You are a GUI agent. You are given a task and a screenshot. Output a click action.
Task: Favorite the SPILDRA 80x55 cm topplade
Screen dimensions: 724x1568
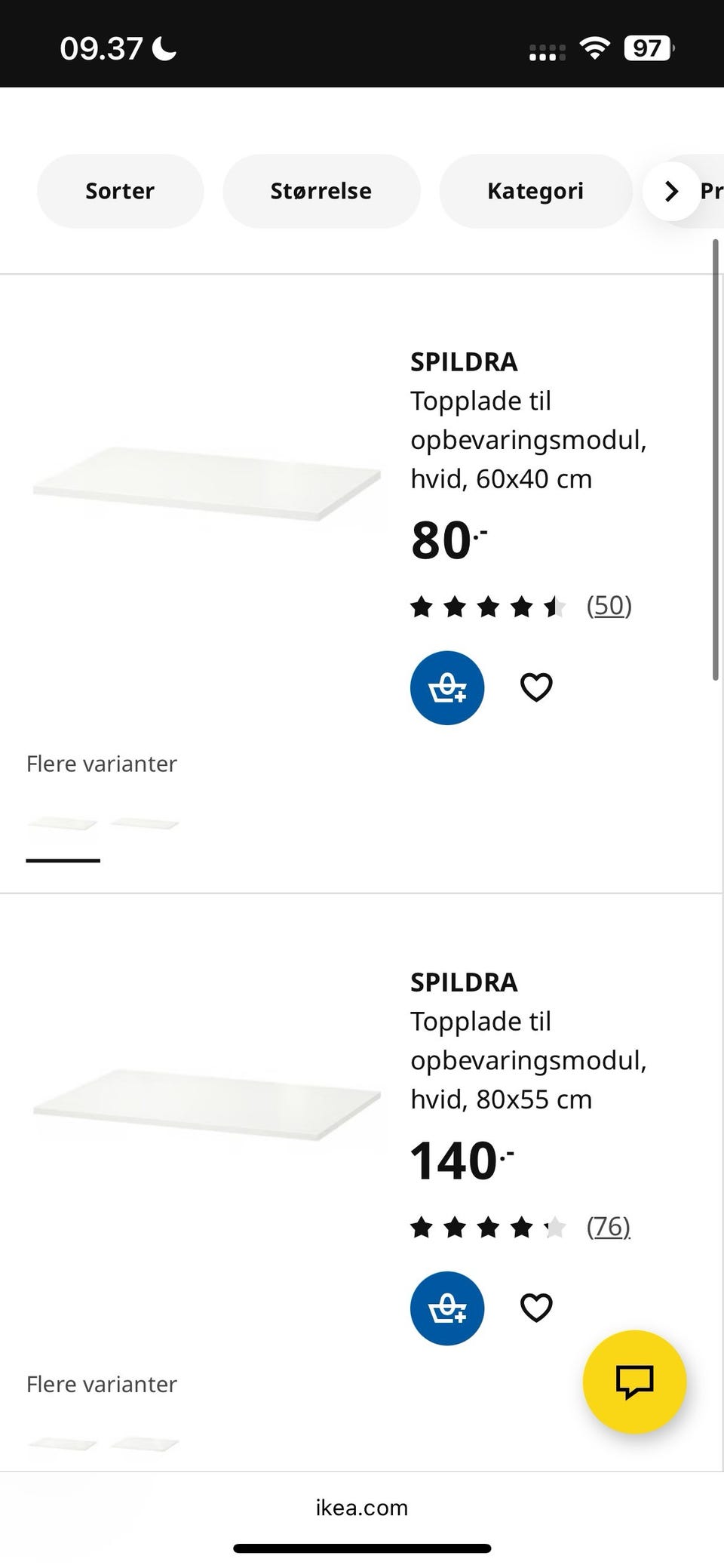pos(535,1308)
